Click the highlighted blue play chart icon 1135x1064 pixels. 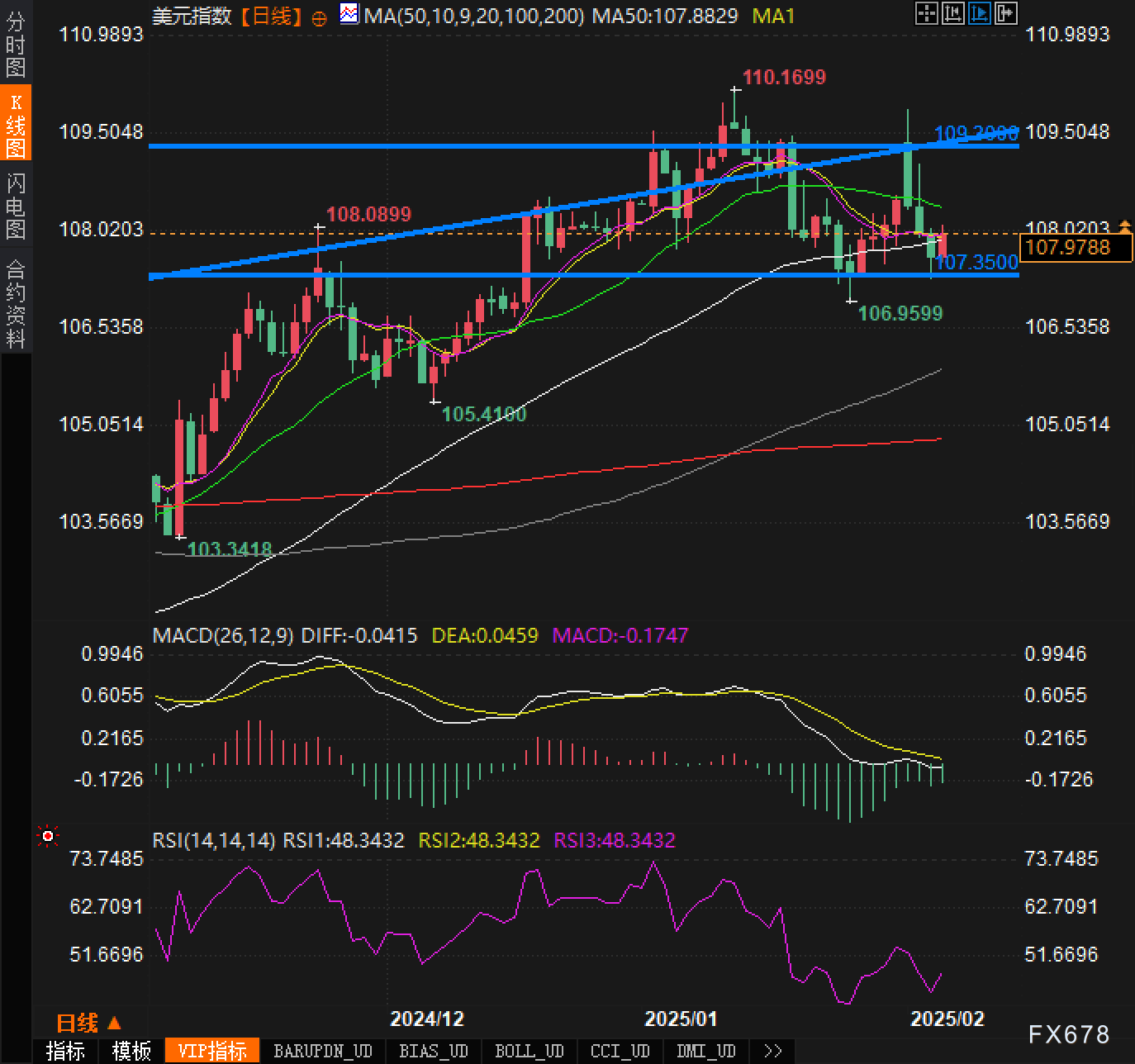980,13
